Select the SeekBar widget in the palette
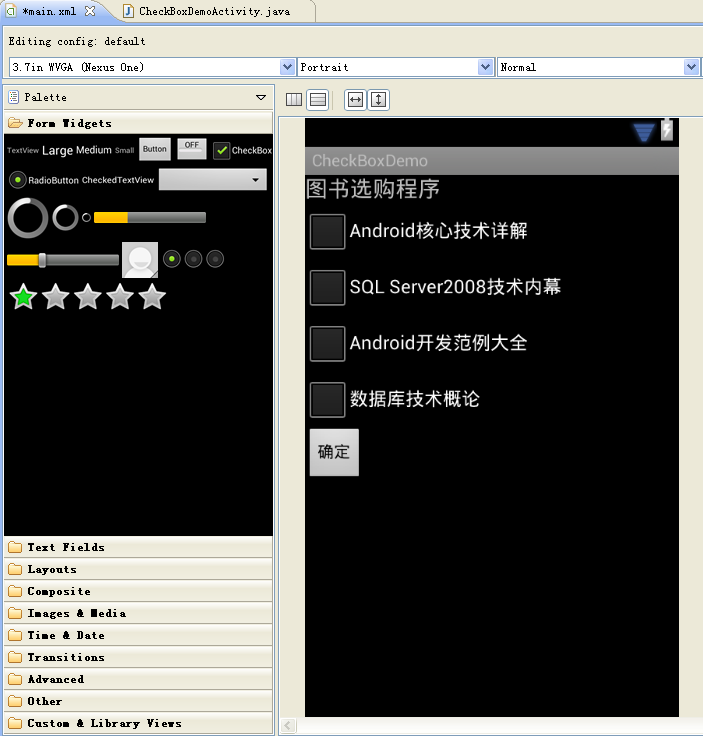The height and width of the screenshot is (736, 703). (x=63, y=260)
